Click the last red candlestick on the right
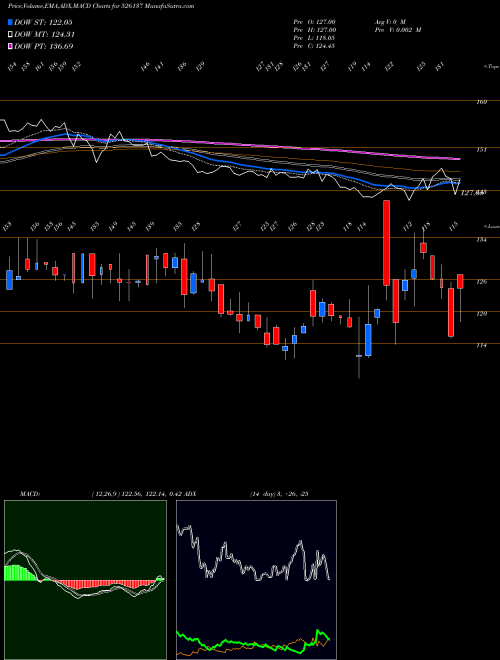The width and height of the screenshot is (500, 660). click(x=460, y=281)
